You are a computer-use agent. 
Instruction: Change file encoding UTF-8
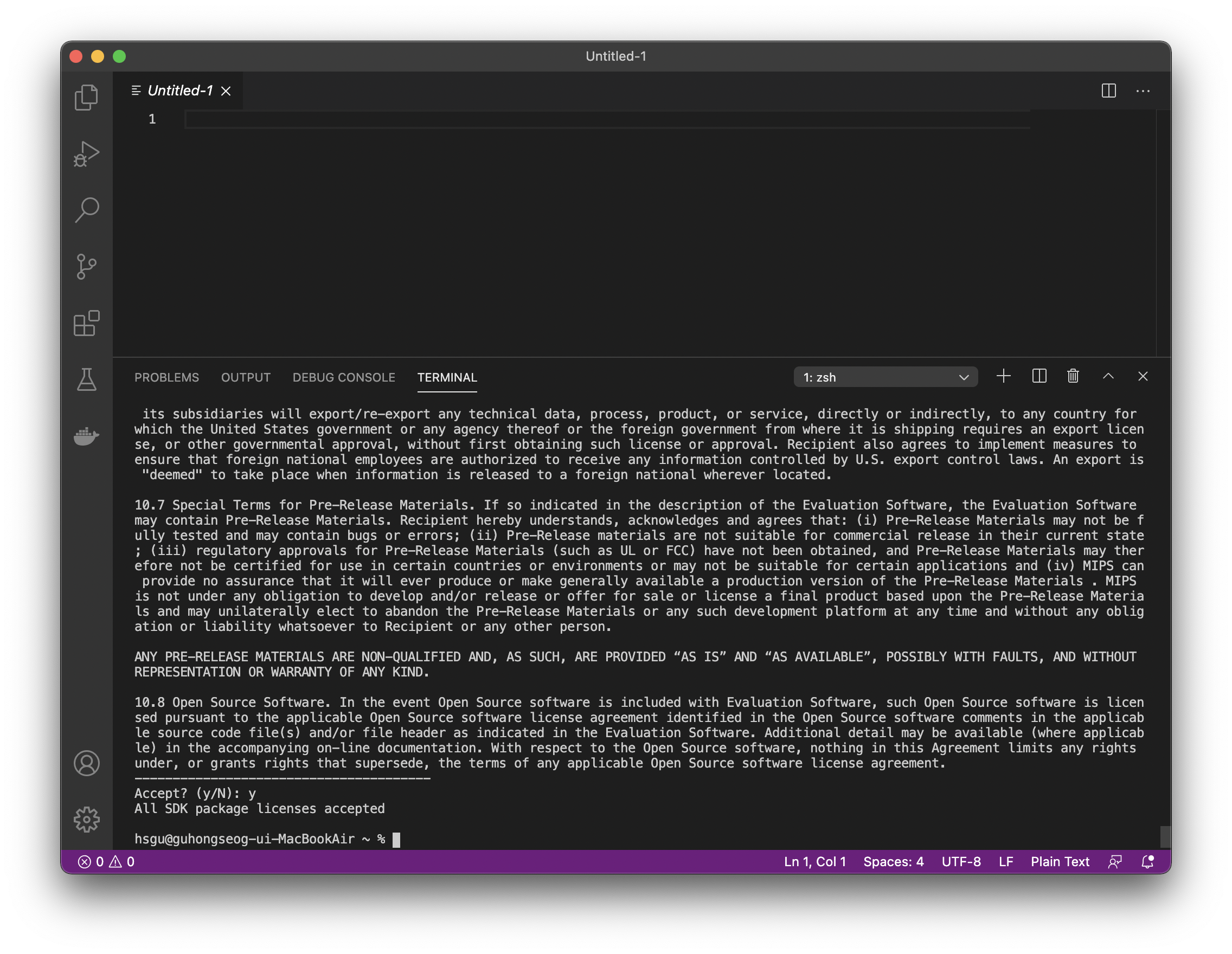coord(961,861)
